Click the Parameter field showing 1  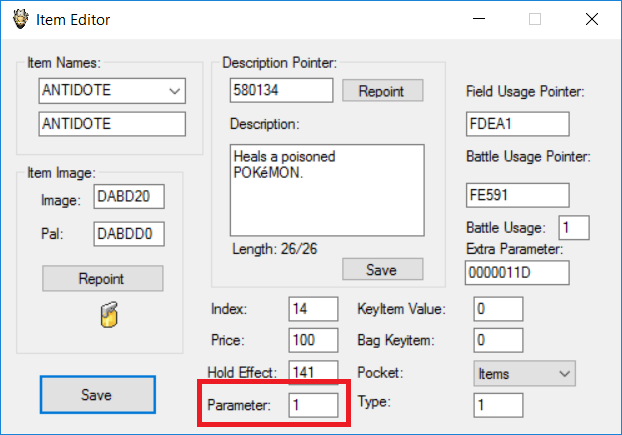[x=313, y=405]
